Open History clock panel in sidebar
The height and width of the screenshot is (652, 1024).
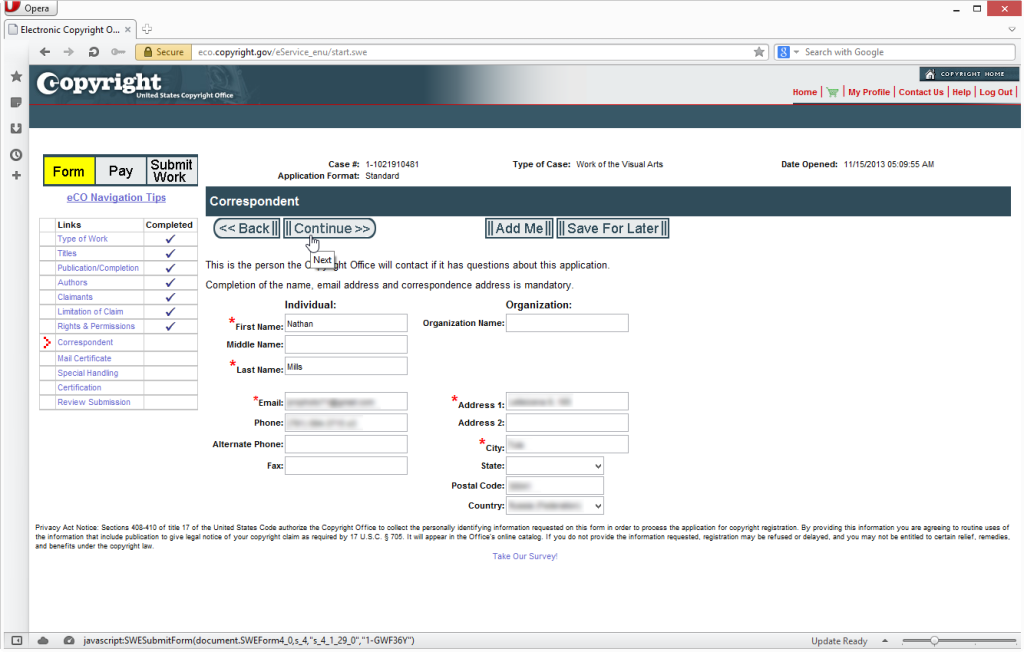pyautogui.click(x=16, y=155)
